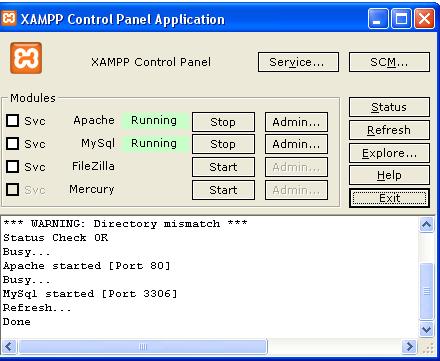Image resolution: width=440 pixels, height=361 pixels.
Task: Stop the Apache module
Action: click(223, 122)
